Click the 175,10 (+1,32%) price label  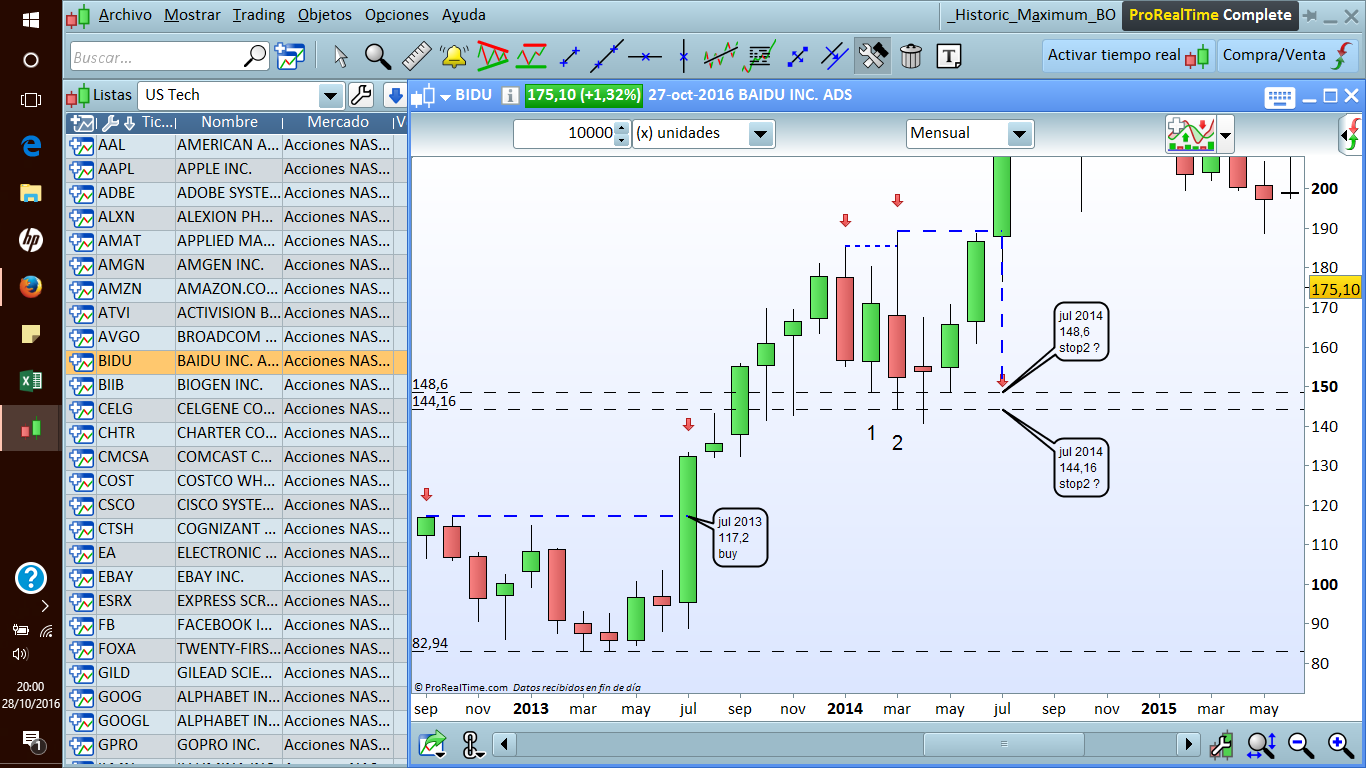tap(584, 96)
